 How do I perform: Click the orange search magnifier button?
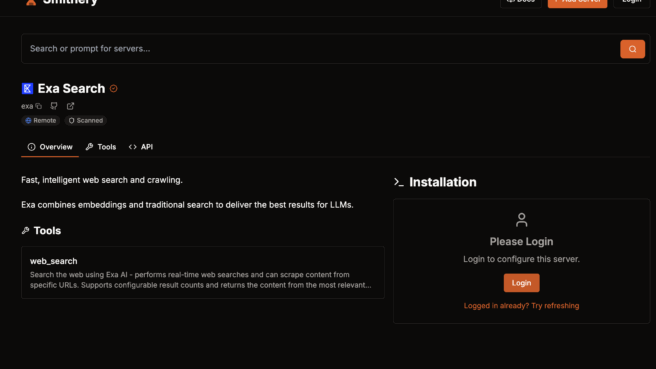click(632, 49)
